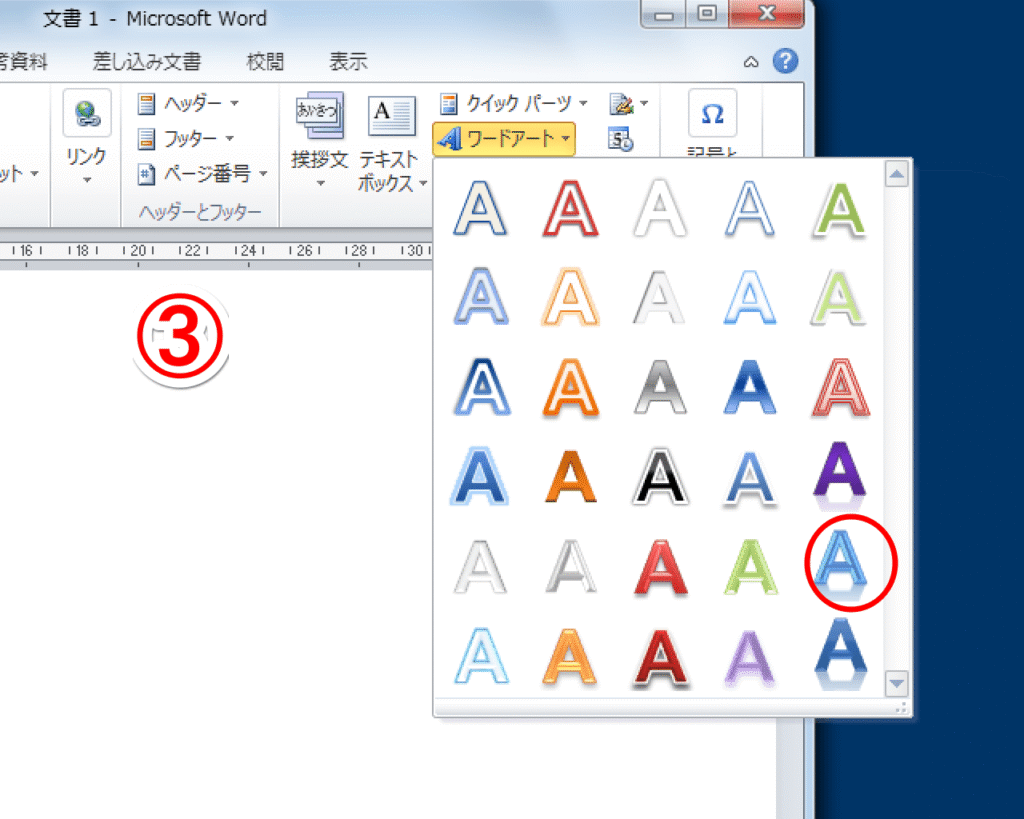Select red striped outline WordArt in third row

pyautogui.click(x=840, y=387)
